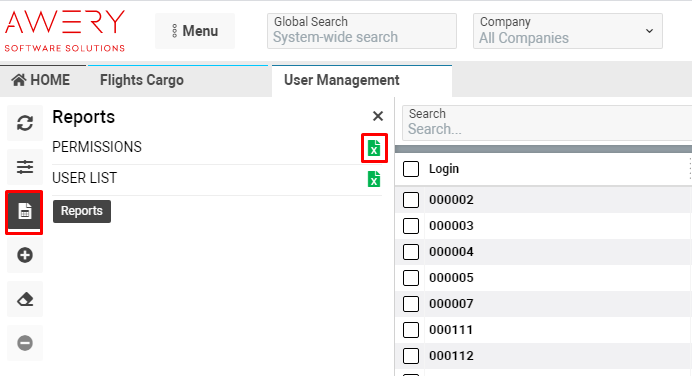The image size is (692, 376).
Task: Click the Global Search field
Action: [361, 31]
